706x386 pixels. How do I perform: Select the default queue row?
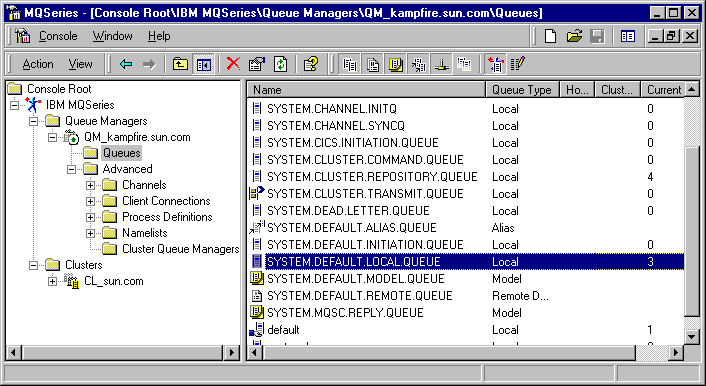coord(466,330)
